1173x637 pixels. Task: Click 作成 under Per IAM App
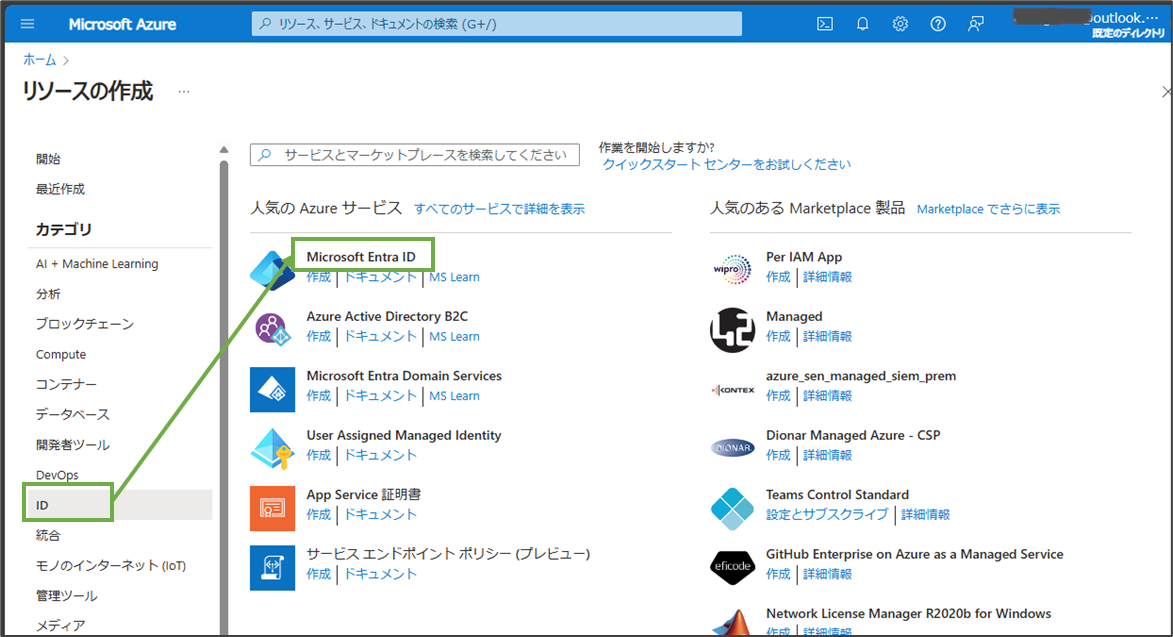coord(778,277)
